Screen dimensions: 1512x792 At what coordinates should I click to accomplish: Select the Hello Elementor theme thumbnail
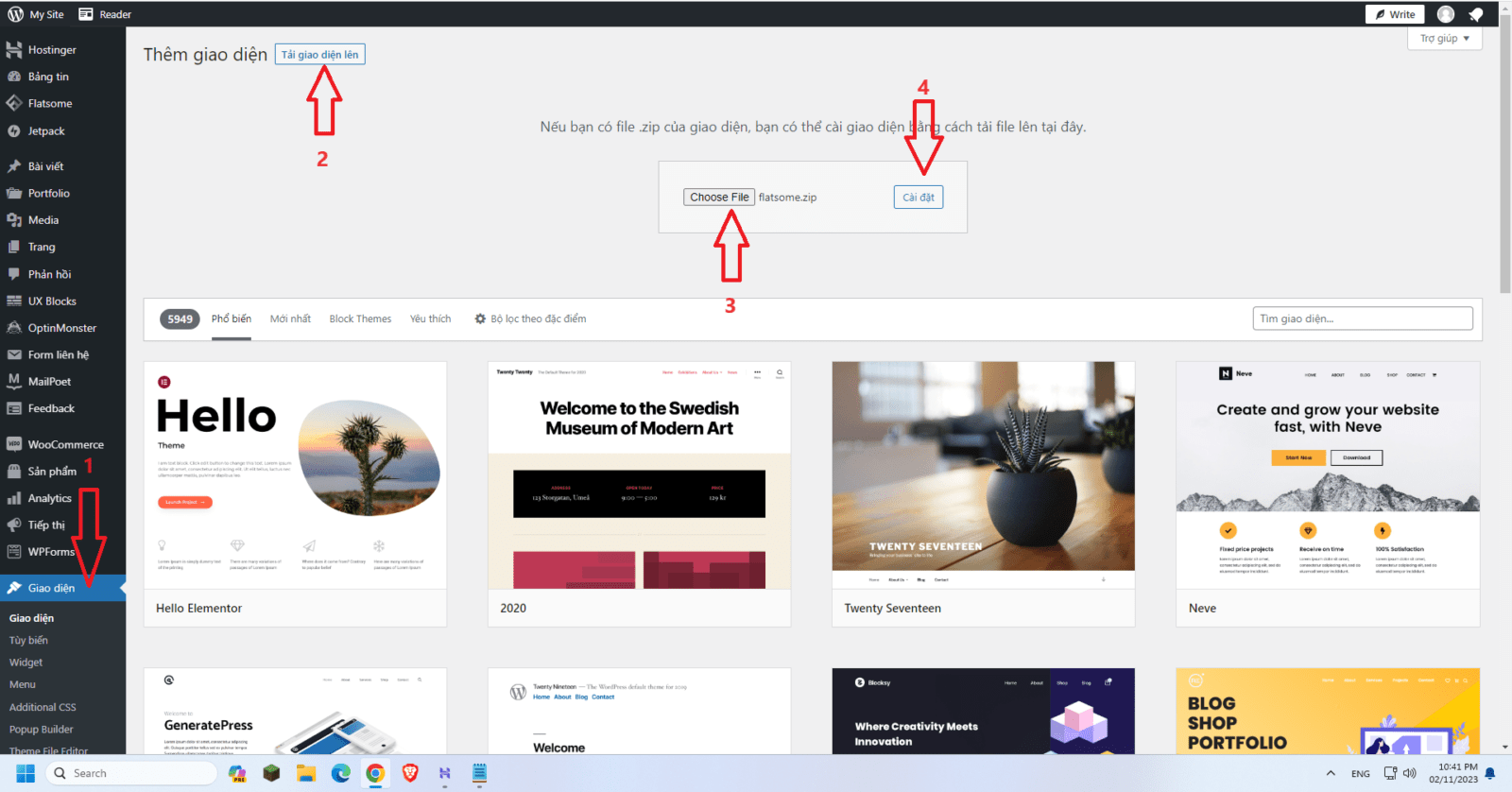(295, 475)
